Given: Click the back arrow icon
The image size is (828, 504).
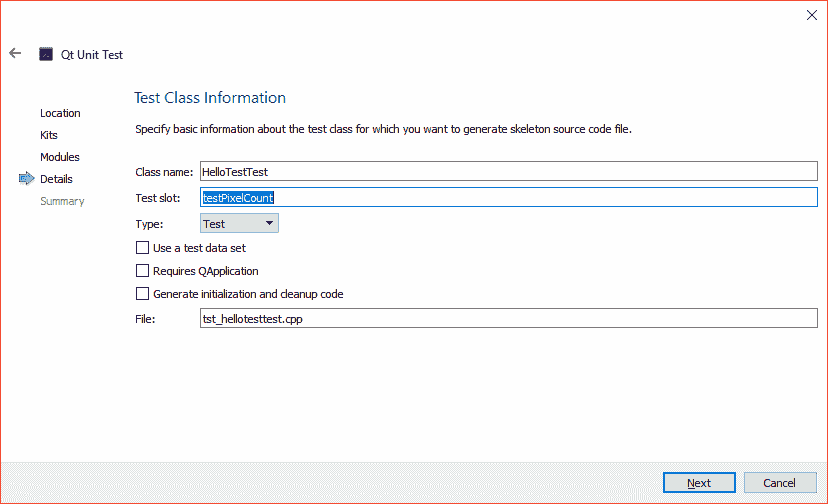Looking at the screenshot, I should (x=15, y=54).
